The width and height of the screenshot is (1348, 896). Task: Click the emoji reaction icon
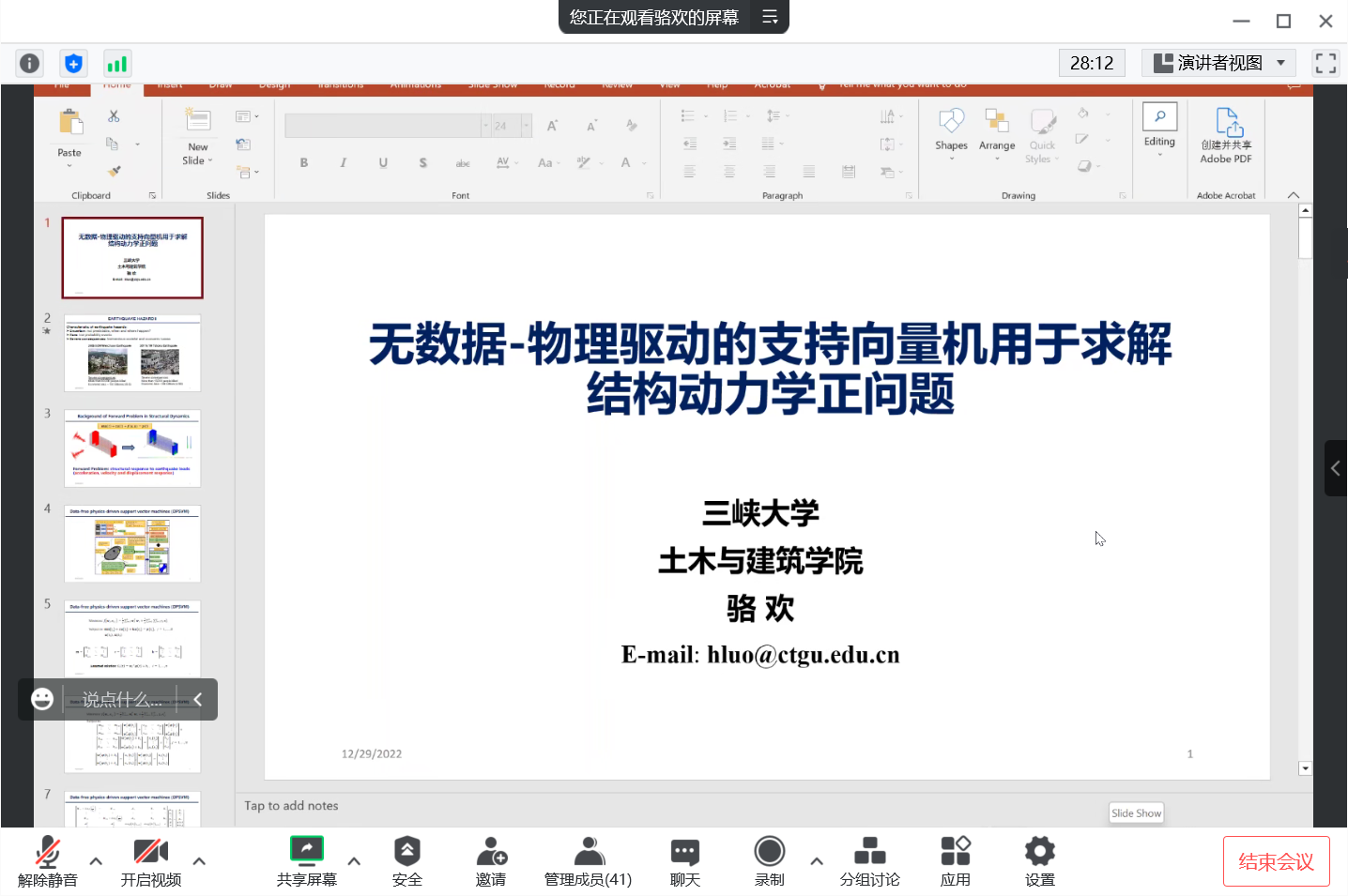(x=42, y=699)
